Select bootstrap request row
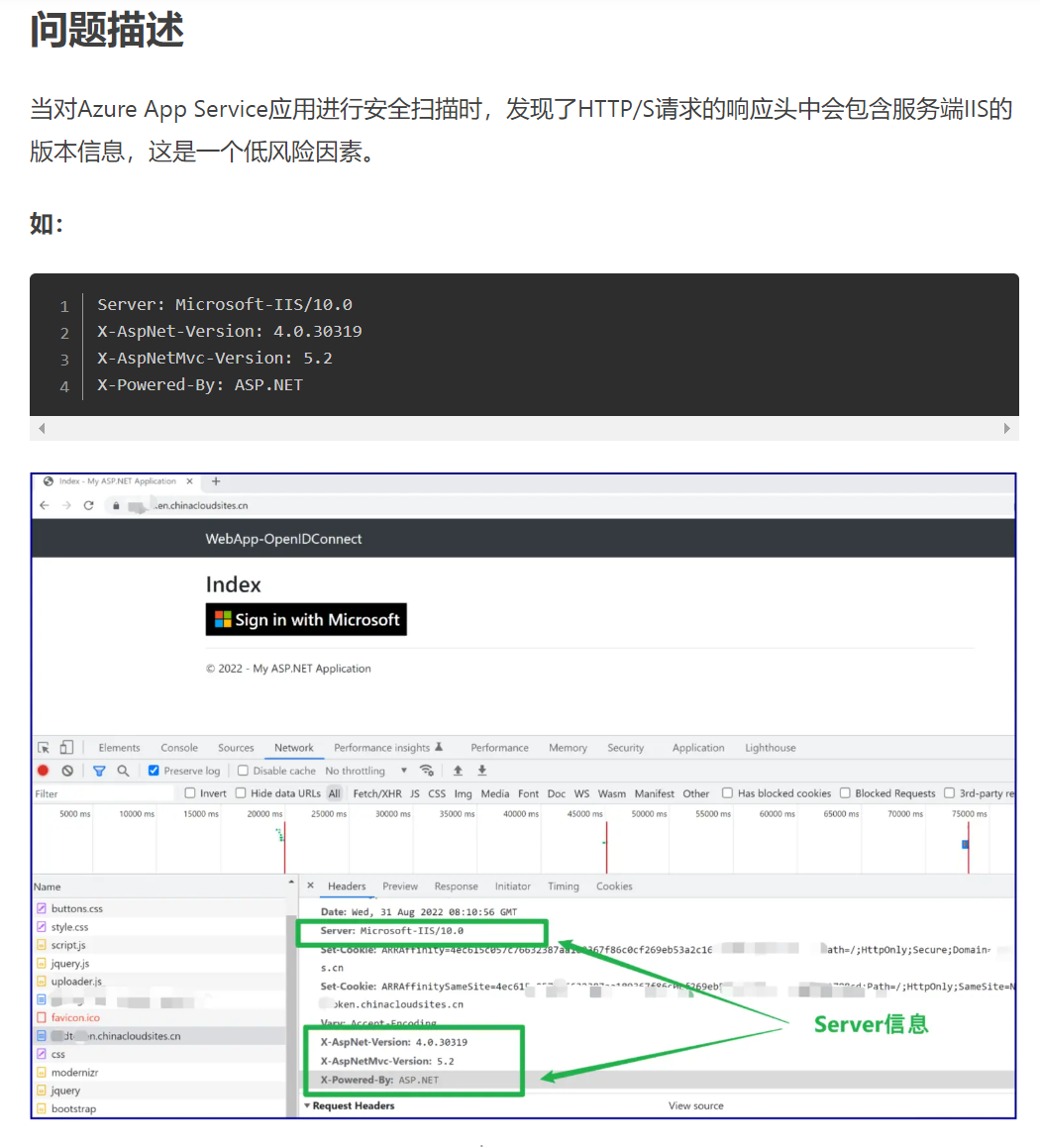The image size is (1040, 1148). [x=159, y=1108]
